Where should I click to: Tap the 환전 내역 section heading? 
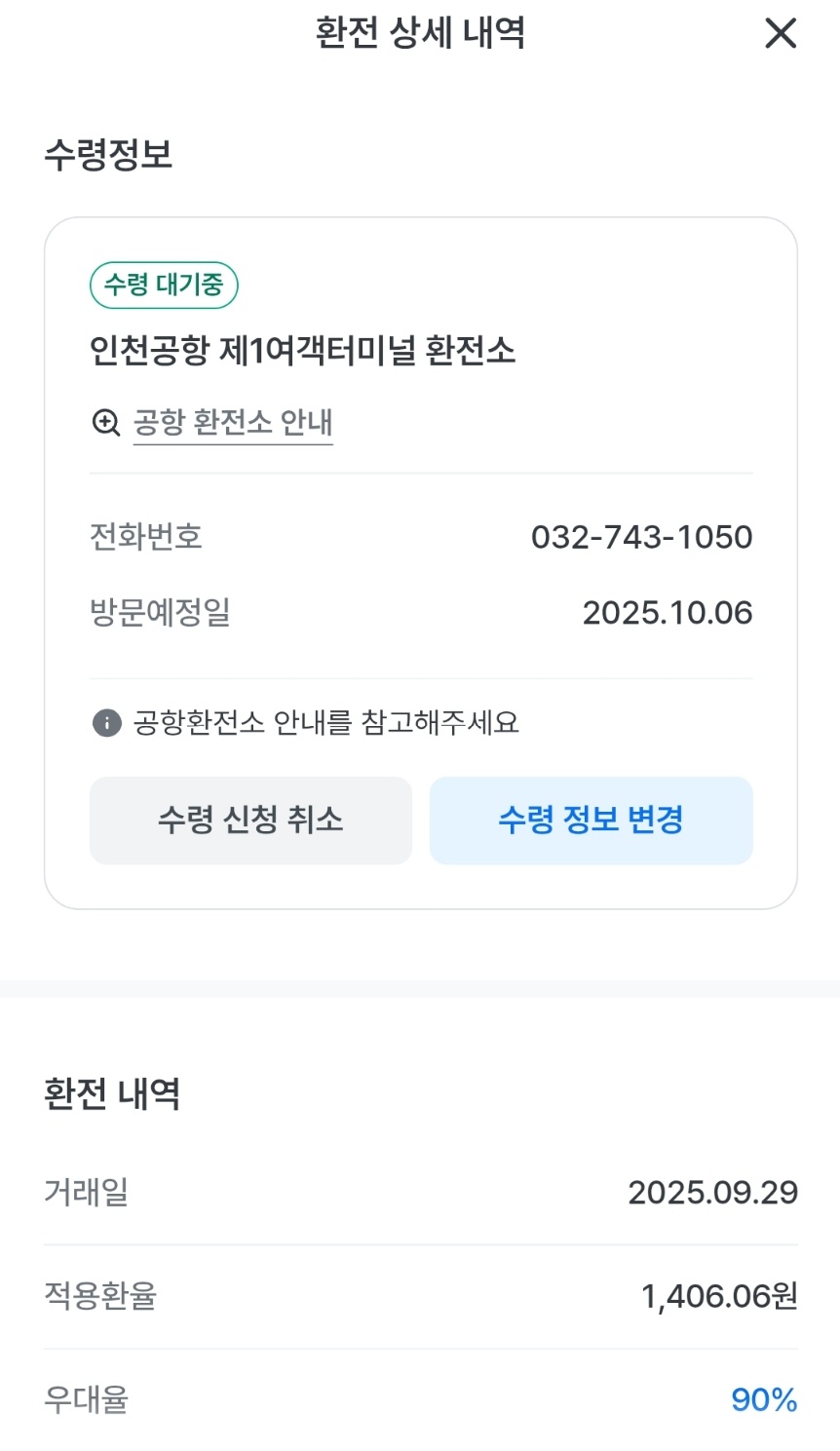point(112,1093)
